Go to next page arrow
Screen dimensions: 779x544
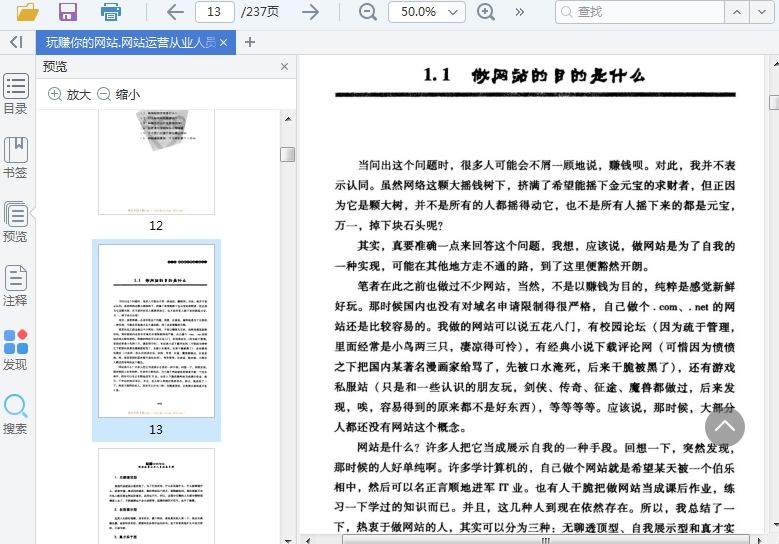(x=311, y=11)
